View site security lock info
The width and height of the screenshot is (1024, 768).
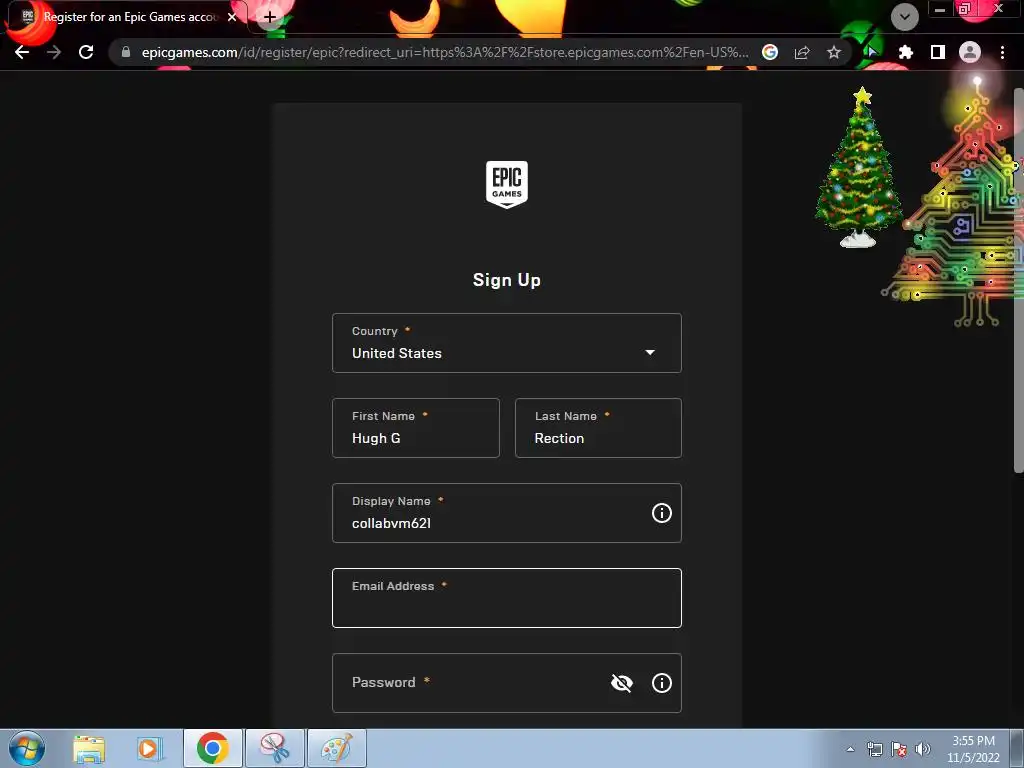(126, 52)
